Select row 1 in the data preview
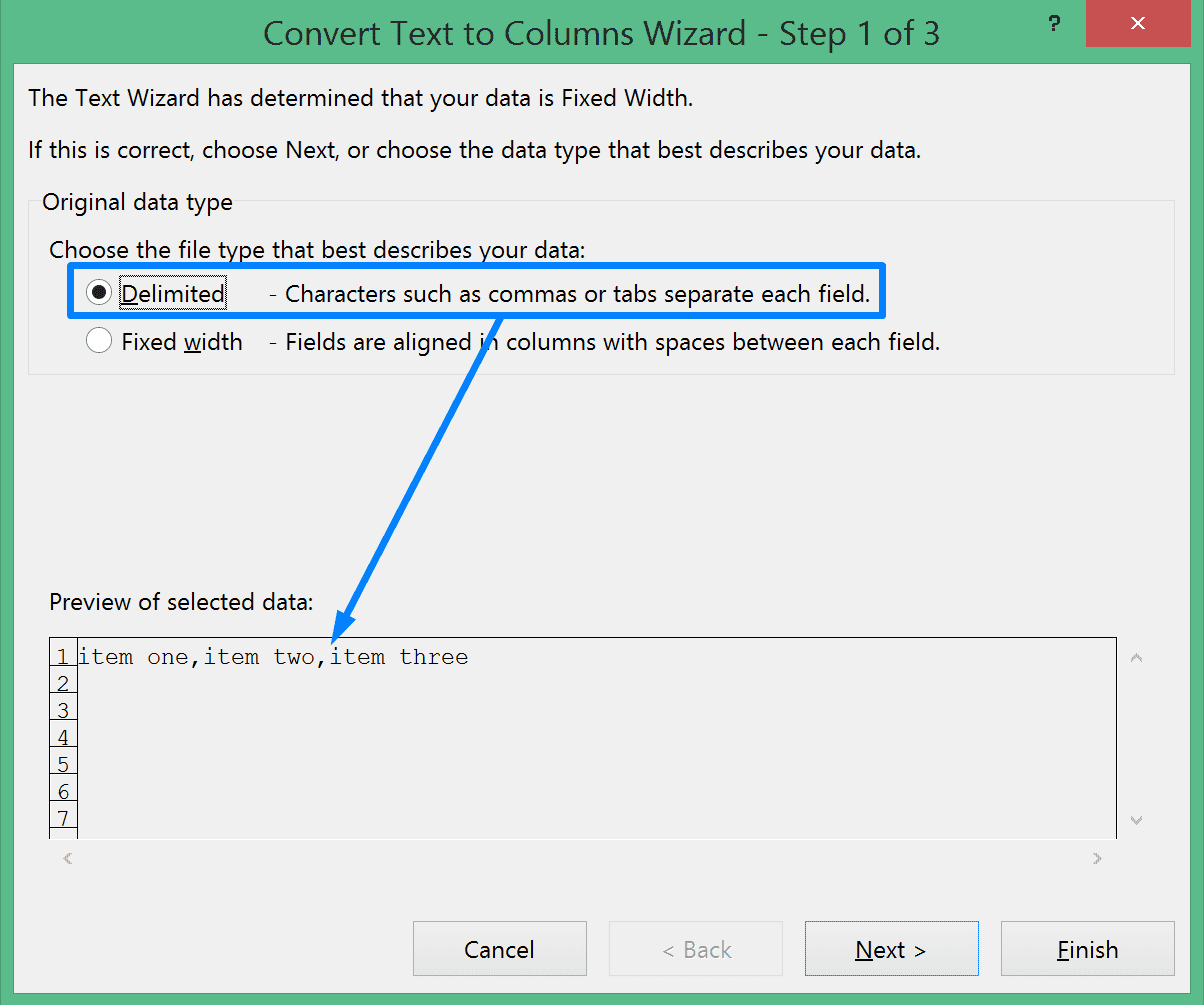The width and height of the screenshot is (1204, 1005). pyautogui.click(x=63, y=656)
